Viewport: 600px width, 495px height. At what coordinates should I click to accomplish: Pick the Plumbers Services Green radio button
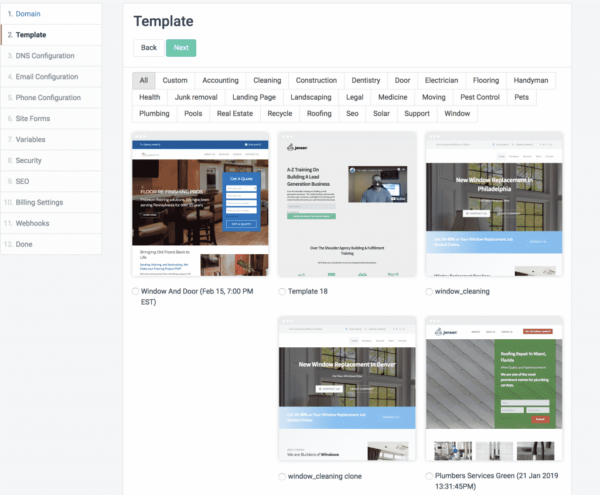[x=429, y=476]
